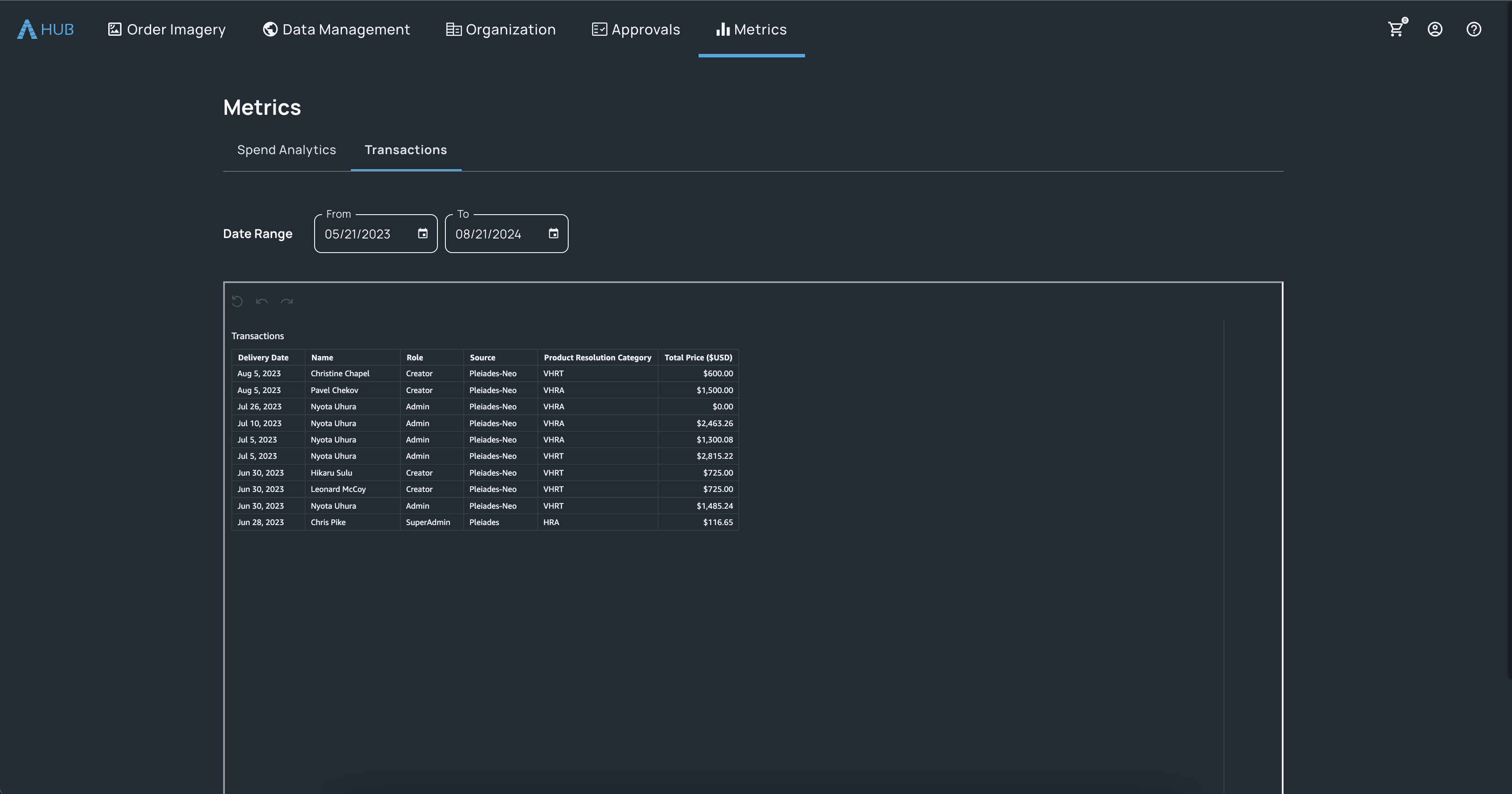
Task: Open the Approvals section
Action: click(636, 29)
